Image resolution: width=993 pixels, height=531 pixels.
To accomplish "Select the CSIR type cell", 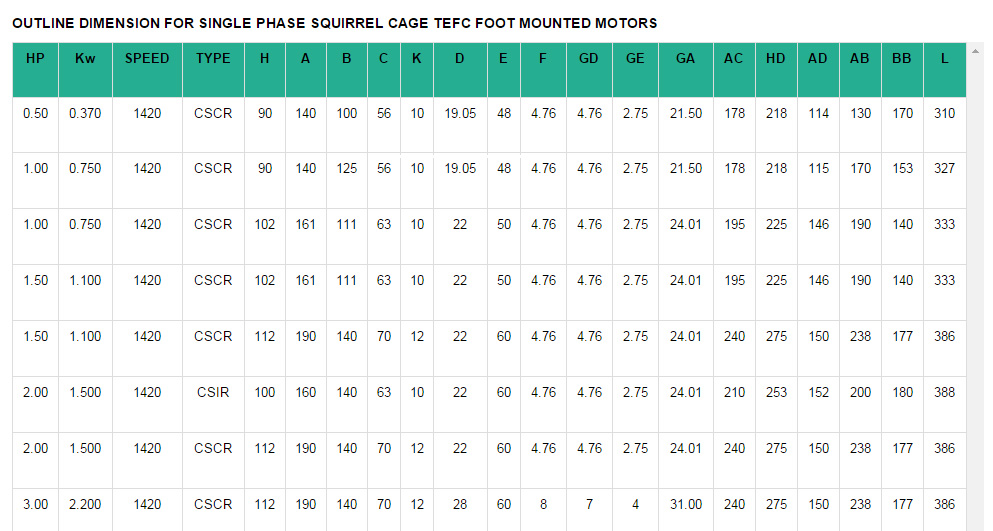I will pos(213,393).
